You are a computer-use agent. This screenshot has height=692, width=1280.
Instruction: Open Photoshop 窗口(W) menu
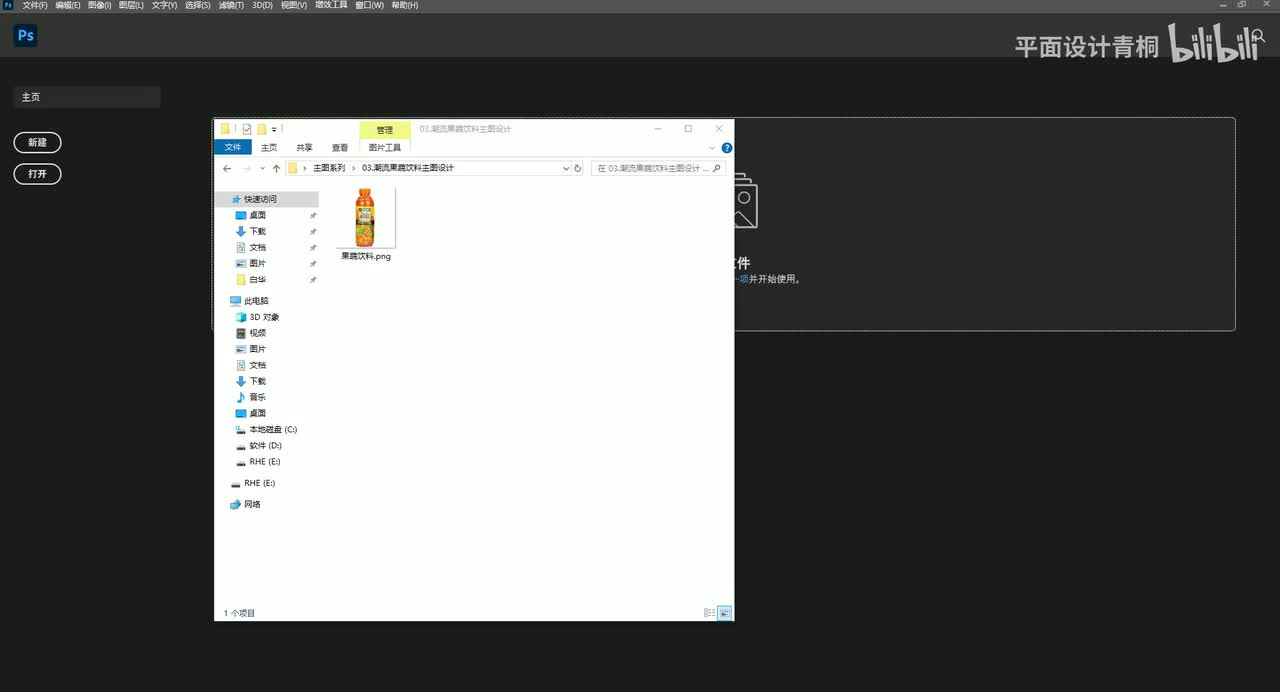click(x=369, y=5)
